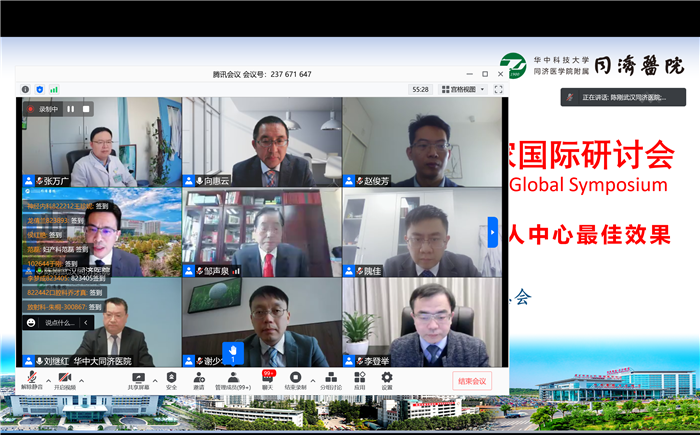
Task: Click the unmute microphone icon (解除静音)
Action: coord(31,377)
